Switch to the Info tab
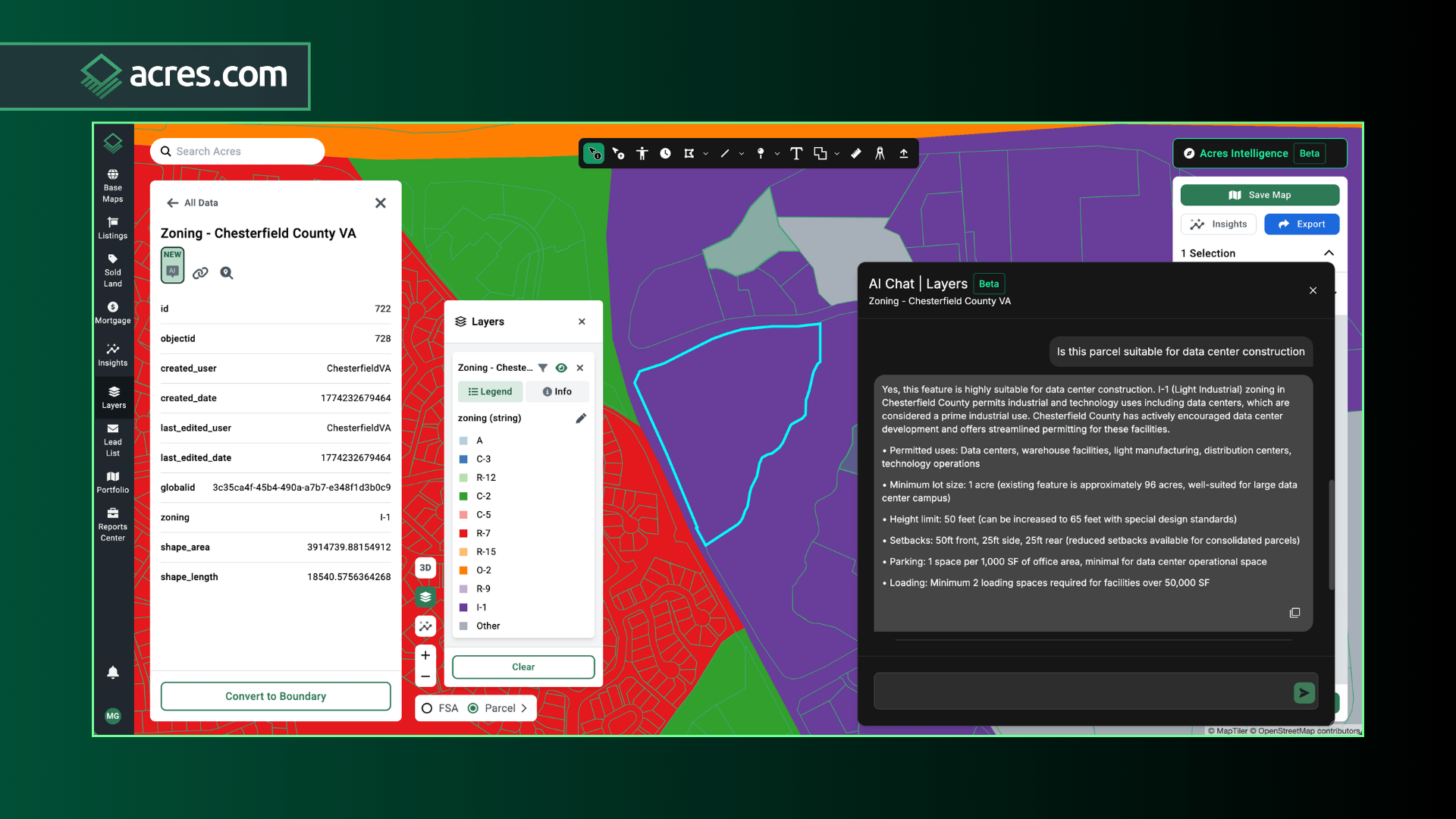 [557, 391]
